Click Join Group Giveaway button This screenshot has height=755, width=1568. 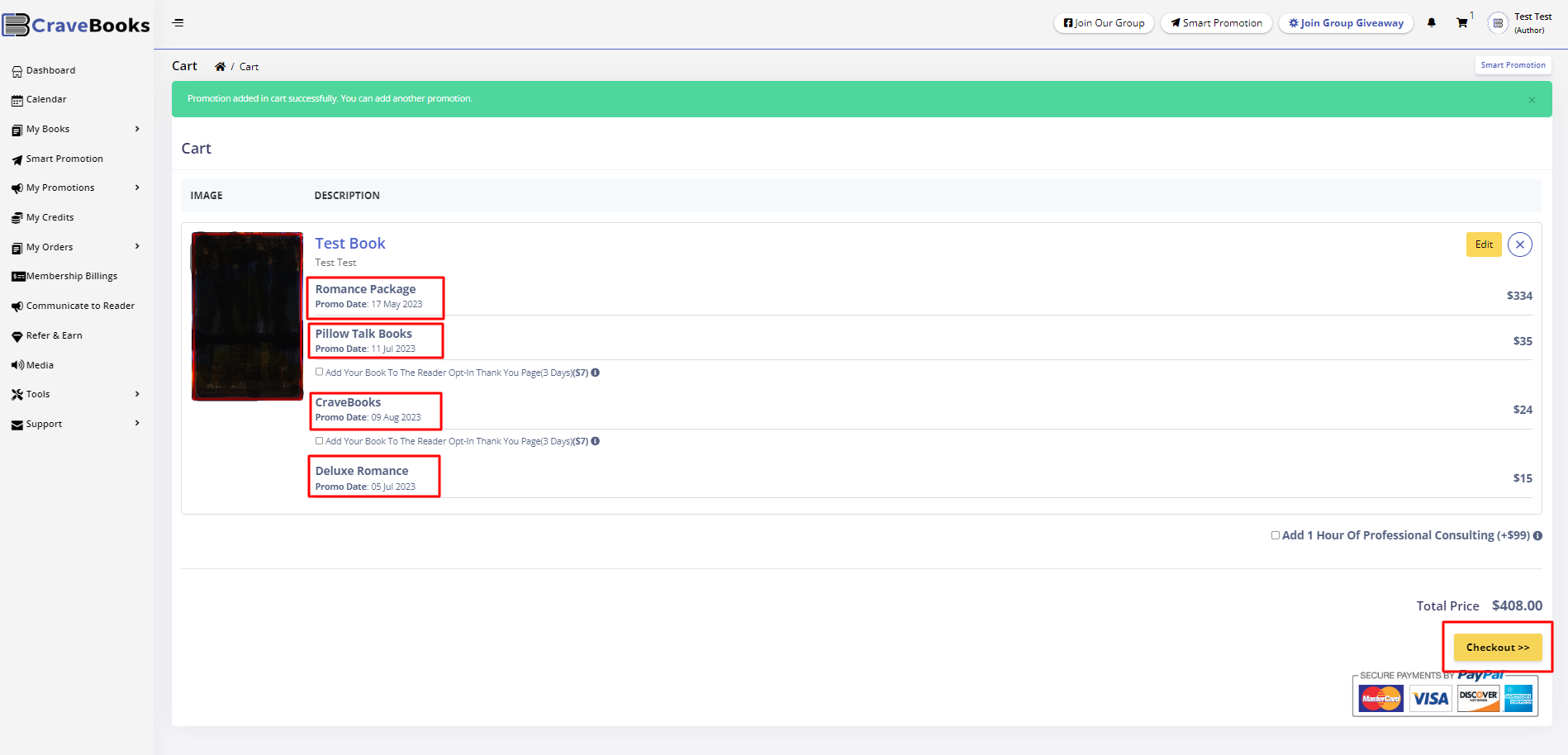click(x=1346, y=23)
